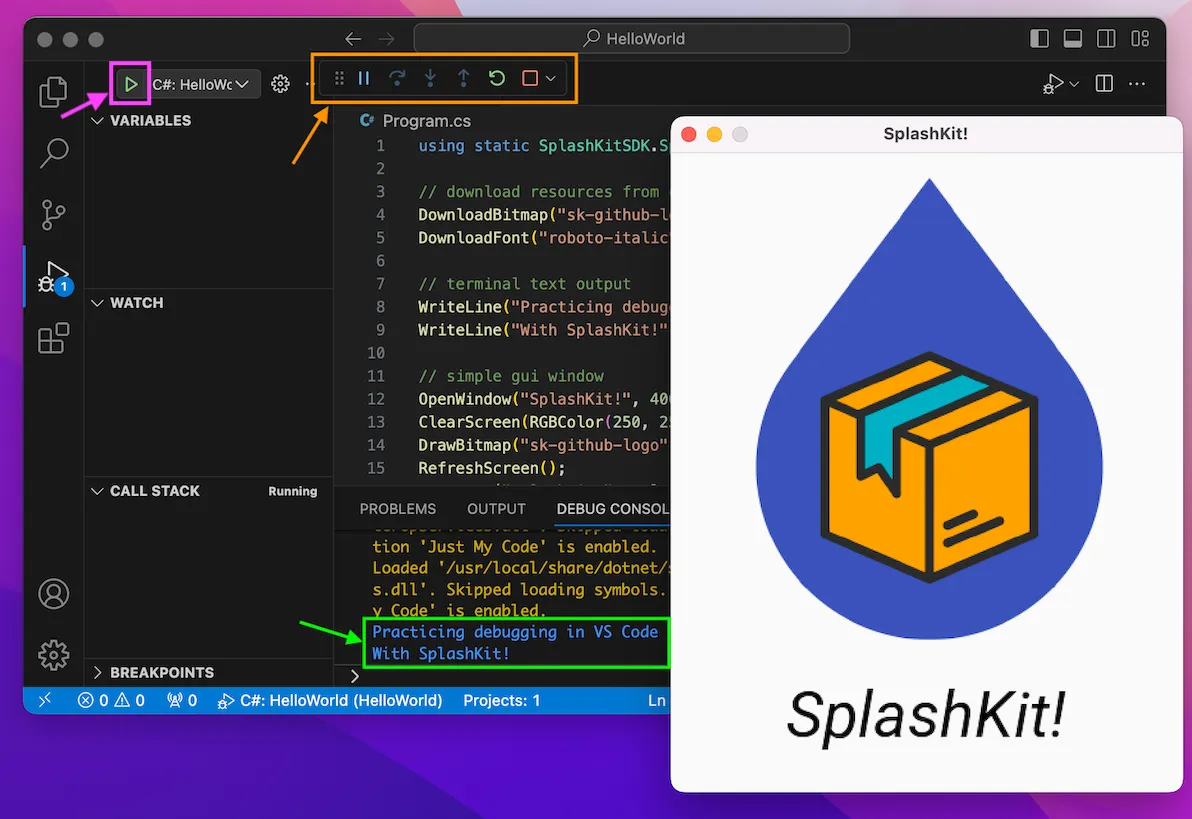The image size is (1192, 819).
Task: Minimize the SplashKit! window with yellow button
Action: (x=715, y=135)
